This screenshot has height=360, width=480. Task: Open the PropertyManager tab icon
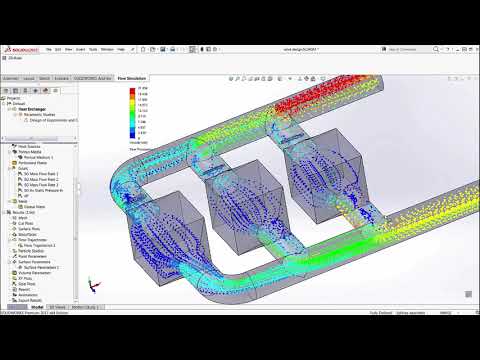pos(15,91)
